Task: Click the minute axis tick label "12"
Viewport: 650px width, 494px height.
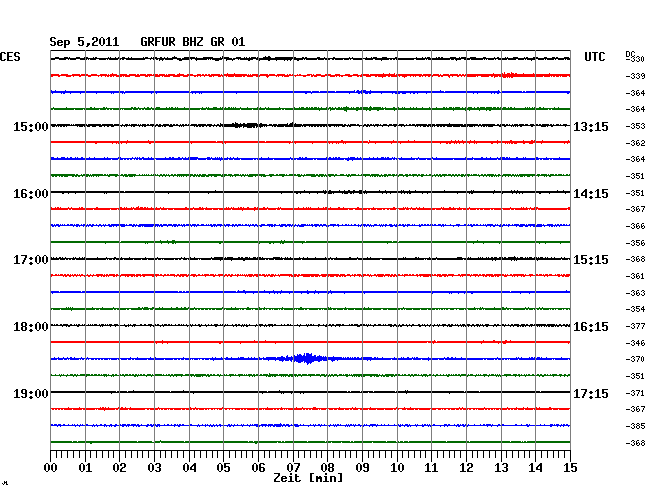Action: pyautogui.click(x=466, y=467)
